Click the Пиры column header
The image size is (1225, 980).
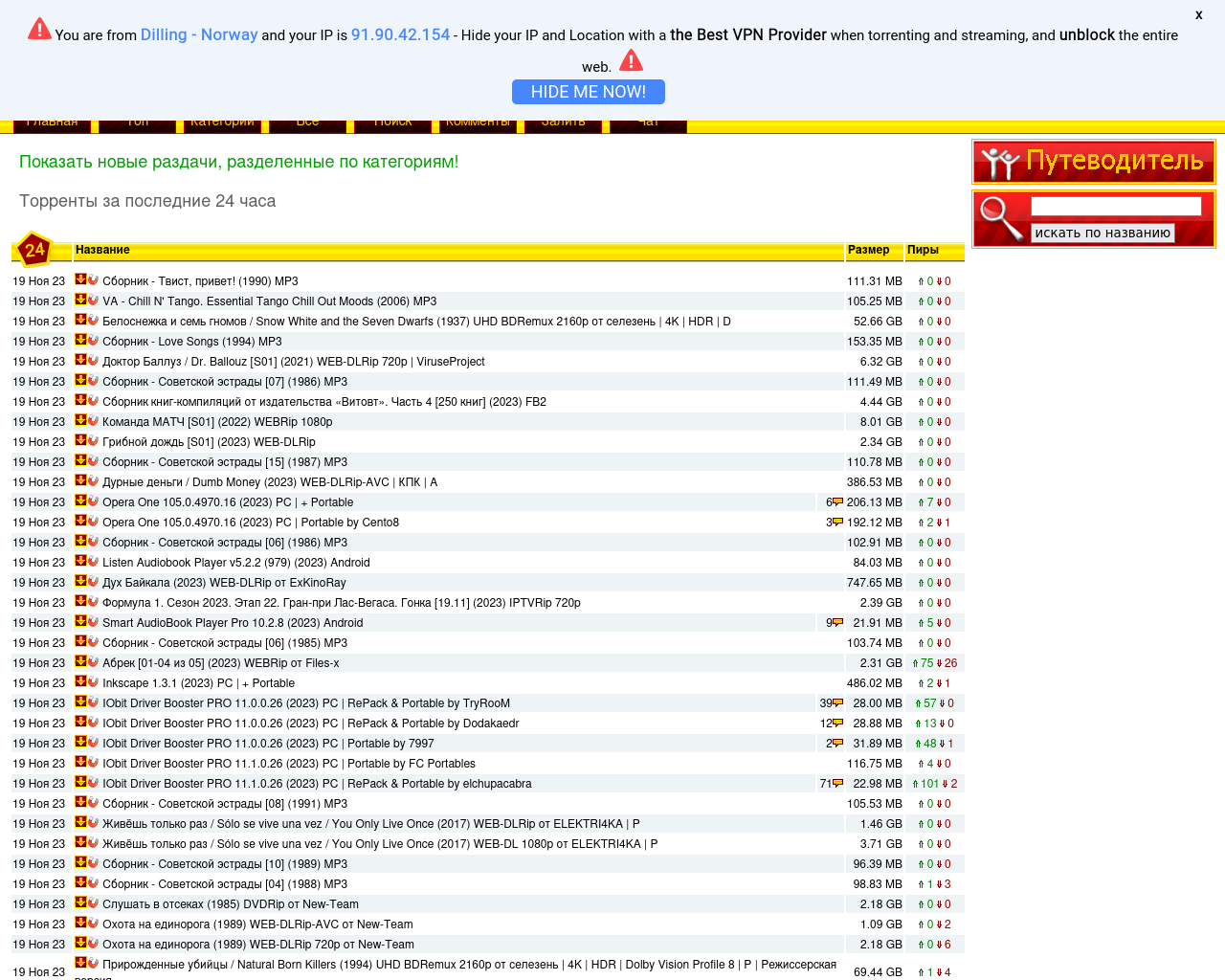923,250
